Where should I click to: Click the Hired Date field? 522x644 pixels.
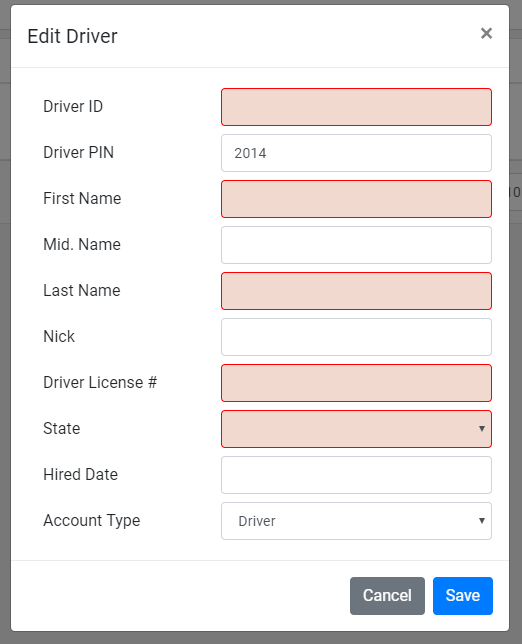(x=356, y=475)
